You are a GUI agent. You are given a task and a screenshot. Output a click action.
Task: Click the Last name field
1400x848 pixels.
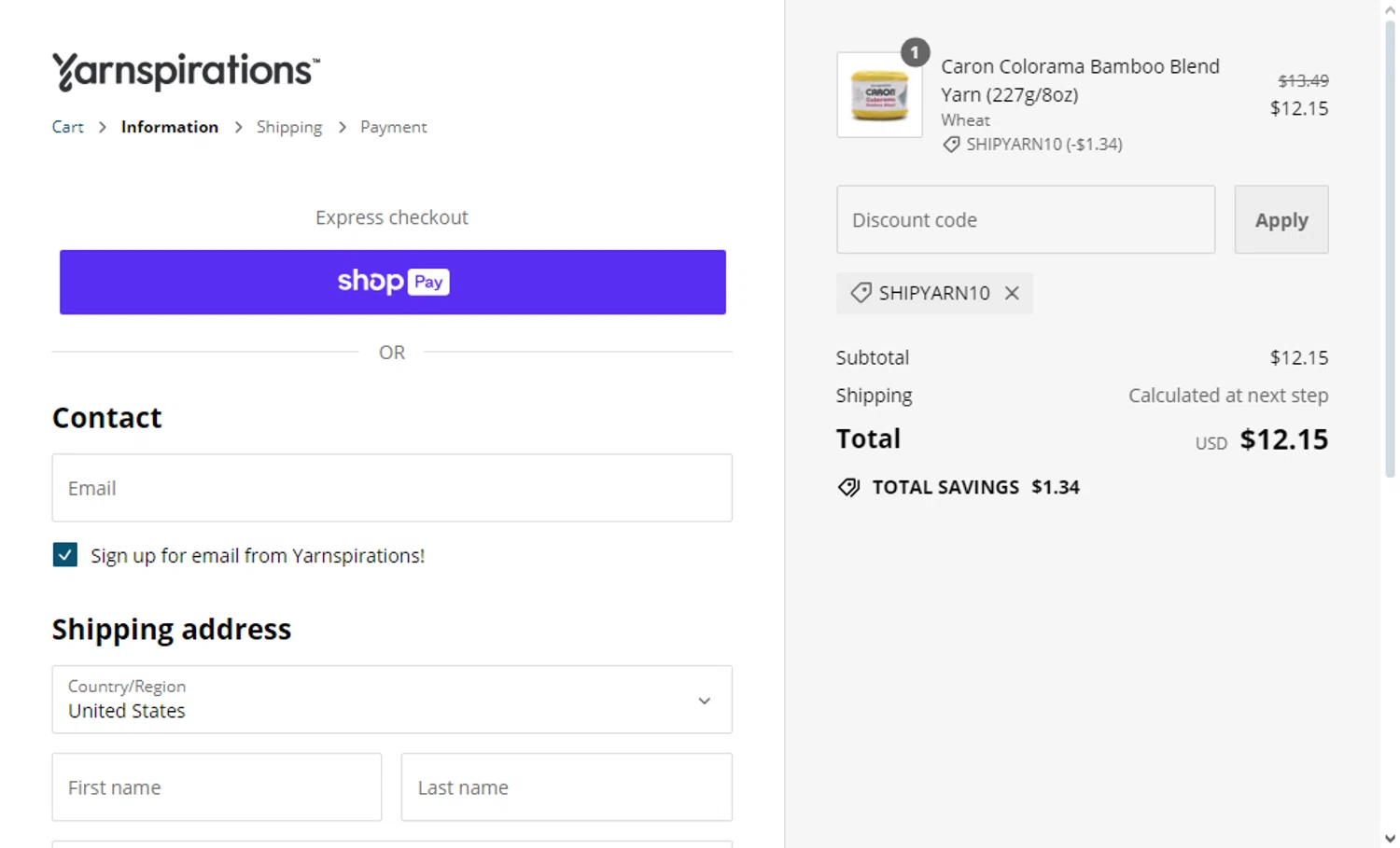(x=567, y=787)
